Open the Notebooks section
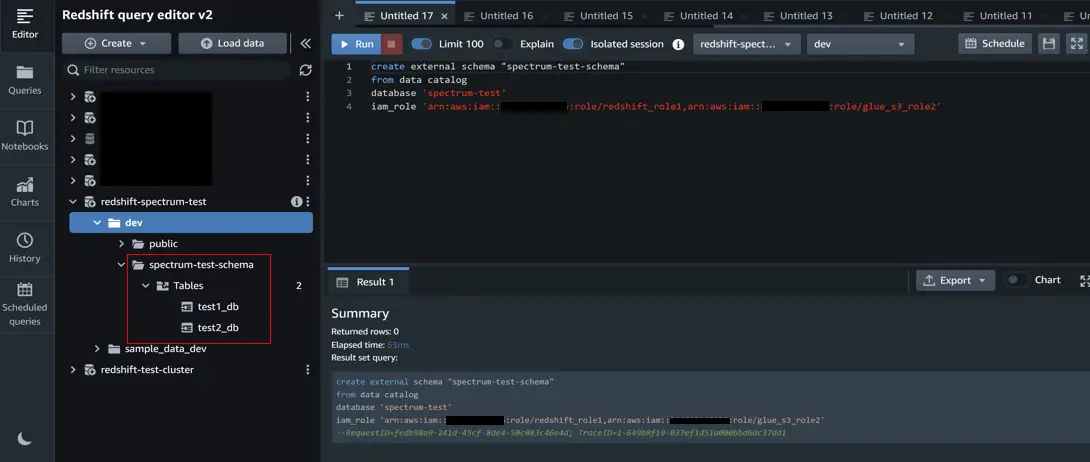Viewport: 1090px width, 462px height. tap(25, 136)
